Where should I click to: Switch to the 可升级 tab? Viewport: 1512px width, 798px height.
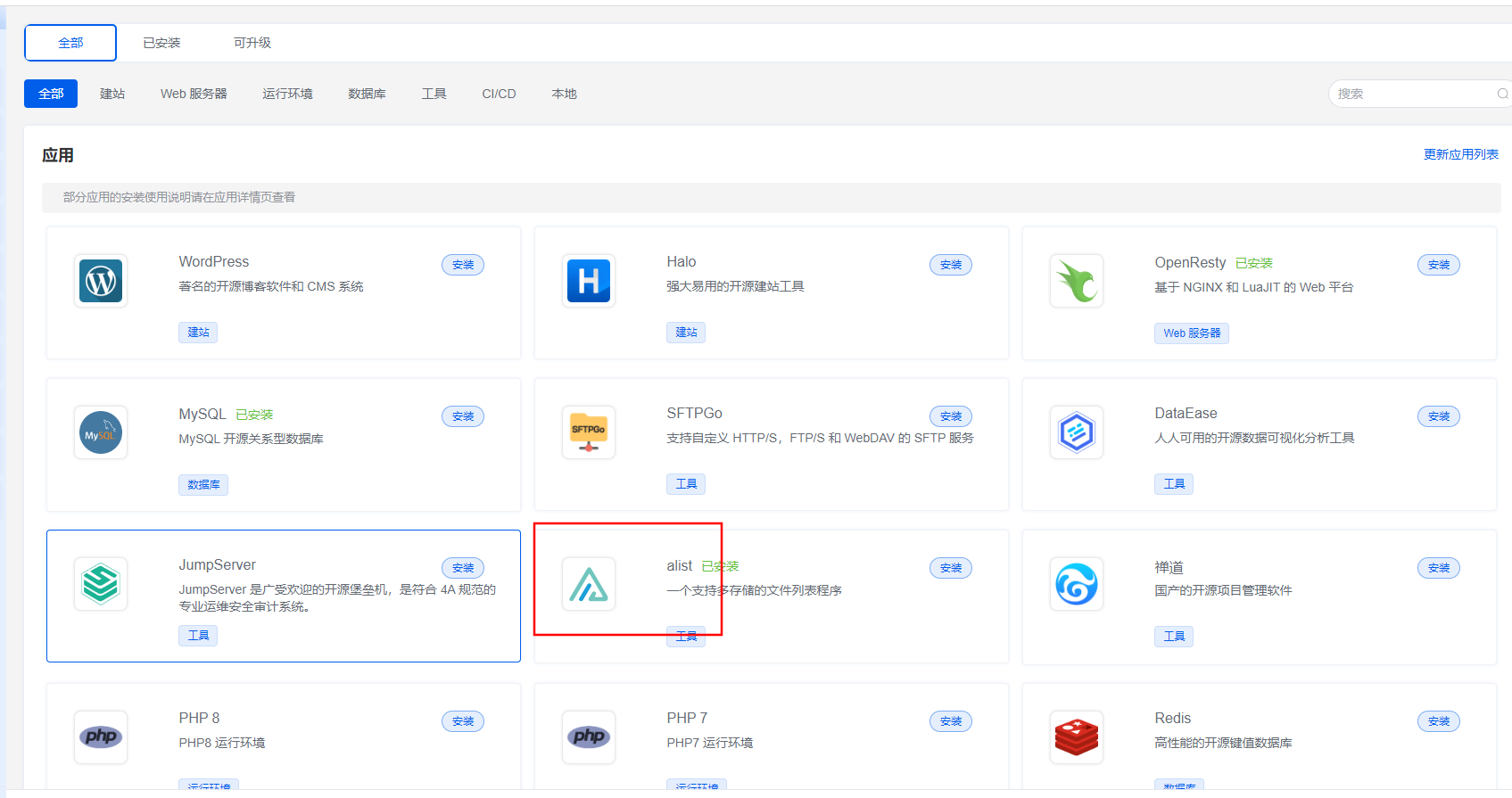point(252,43)
